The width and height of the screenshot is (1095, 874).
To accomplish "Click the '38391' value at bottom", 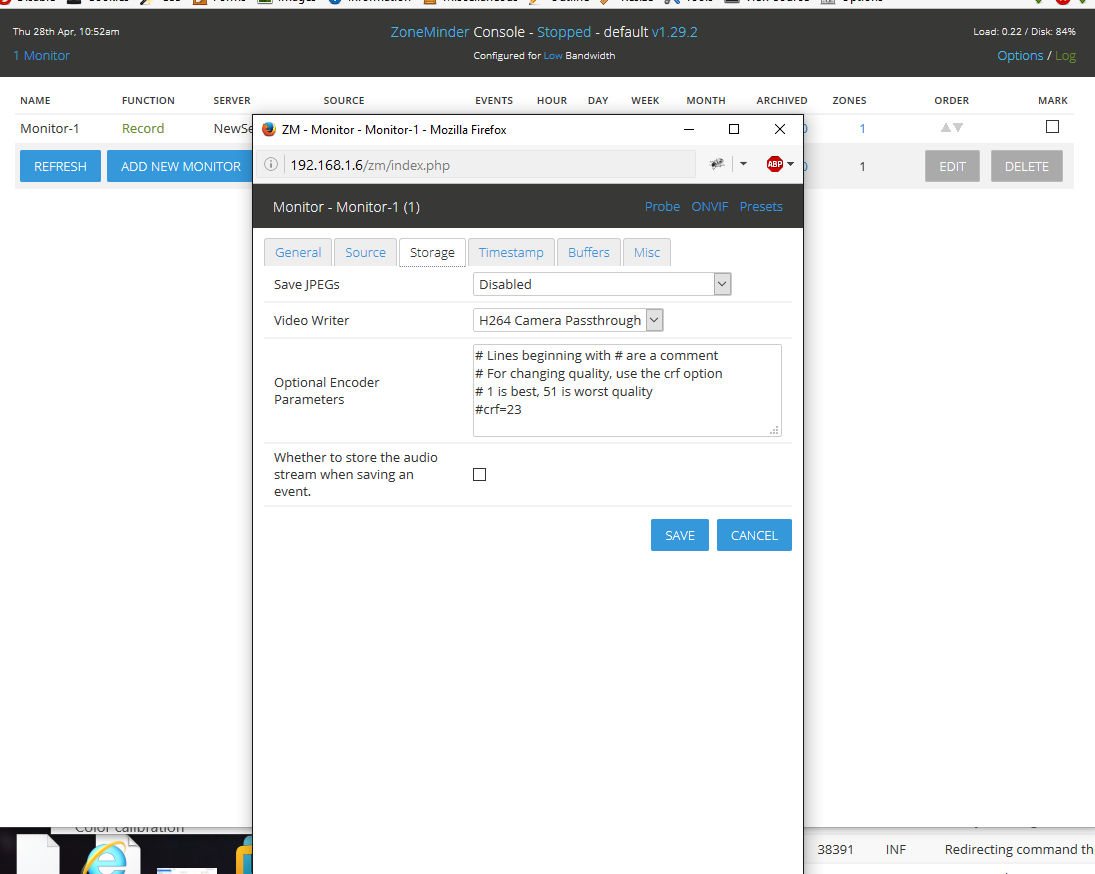I will [835, 850].
